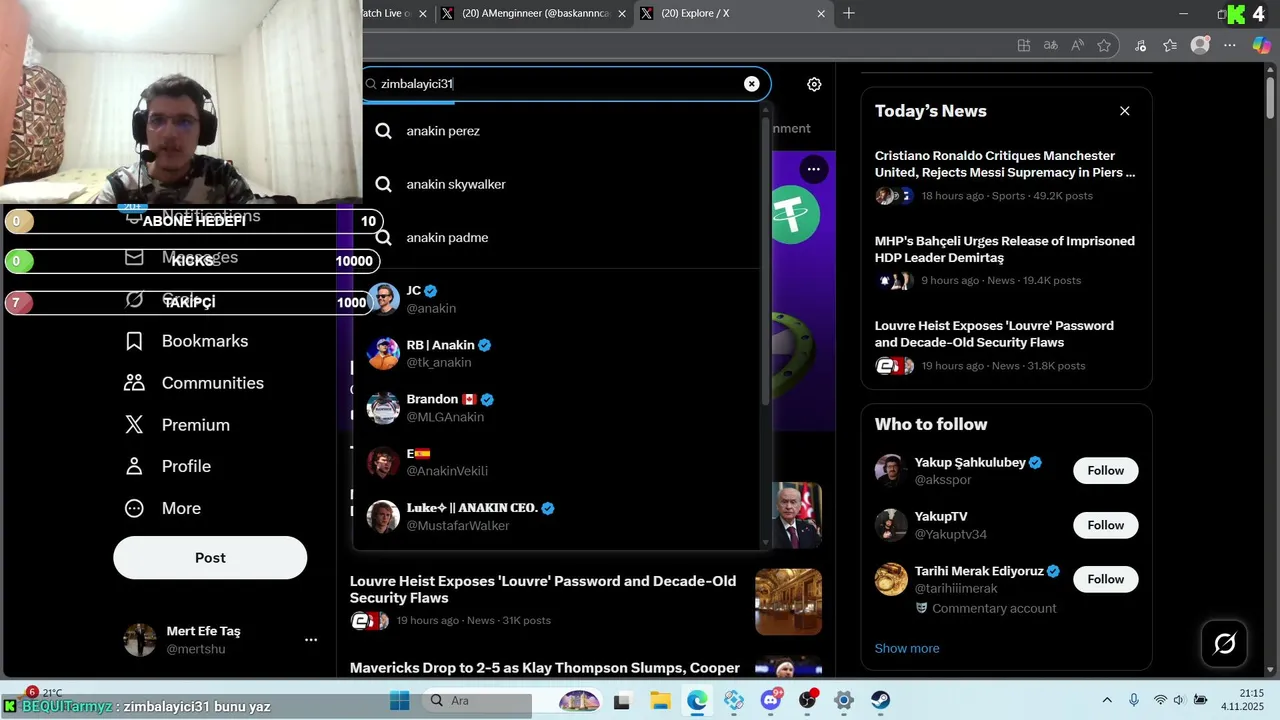
Task: Click Show more in Who to follow
Action: (x=907, y=648)
